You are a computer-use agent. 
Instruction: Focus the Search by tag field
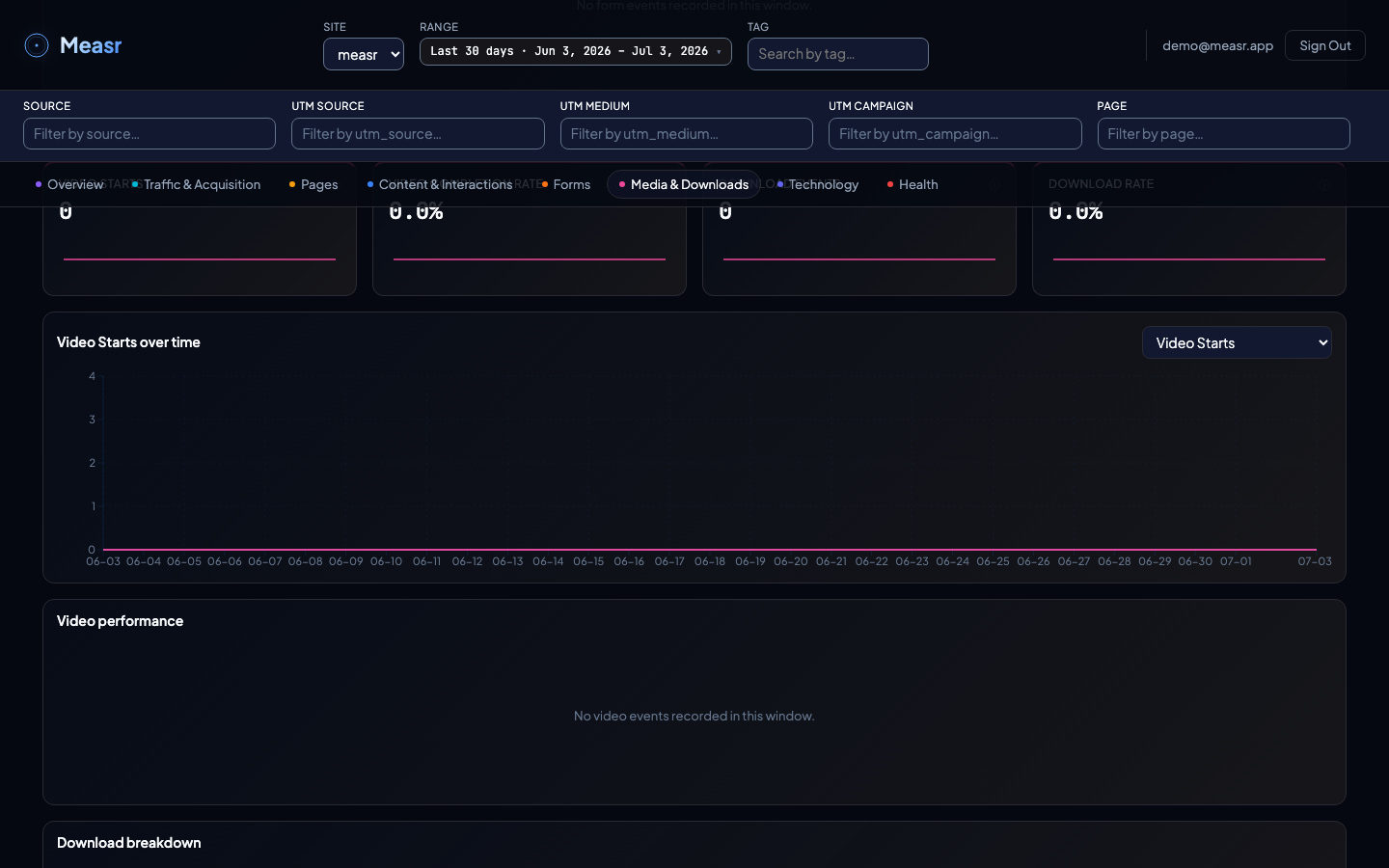coord(838,54)
